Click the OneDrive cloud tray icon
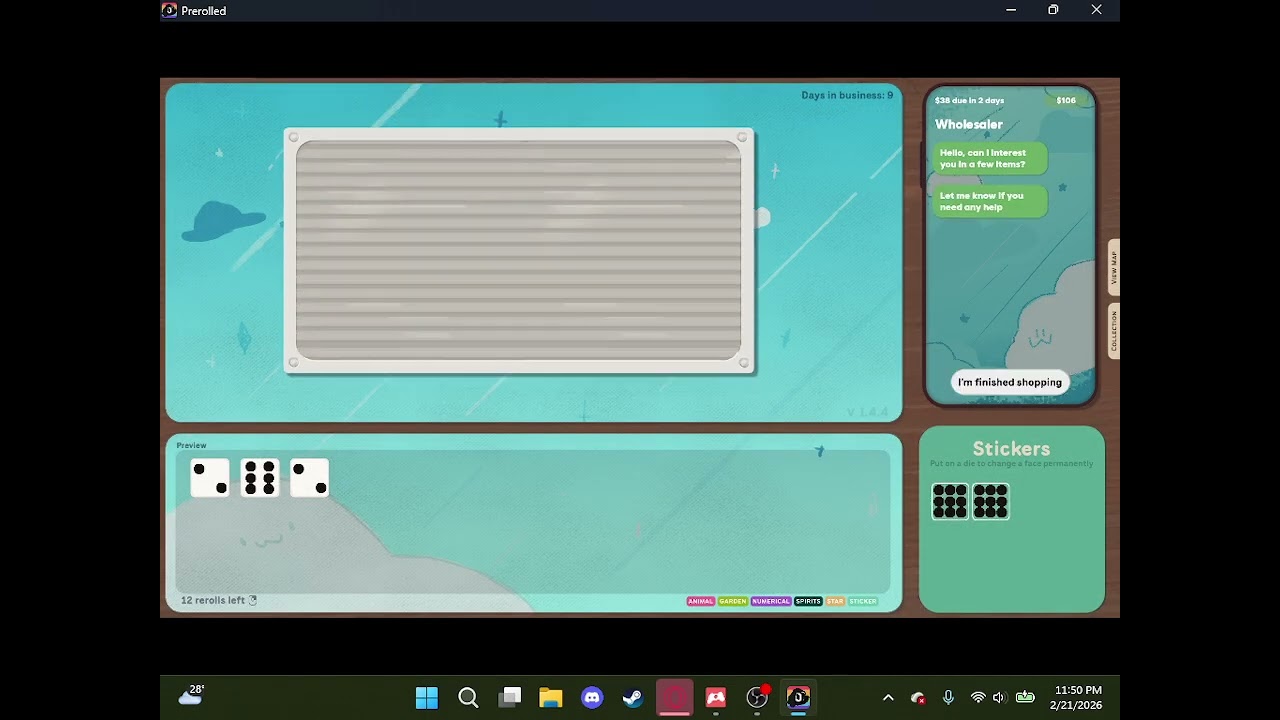The image size is (1280, 720). pos(918,697)
